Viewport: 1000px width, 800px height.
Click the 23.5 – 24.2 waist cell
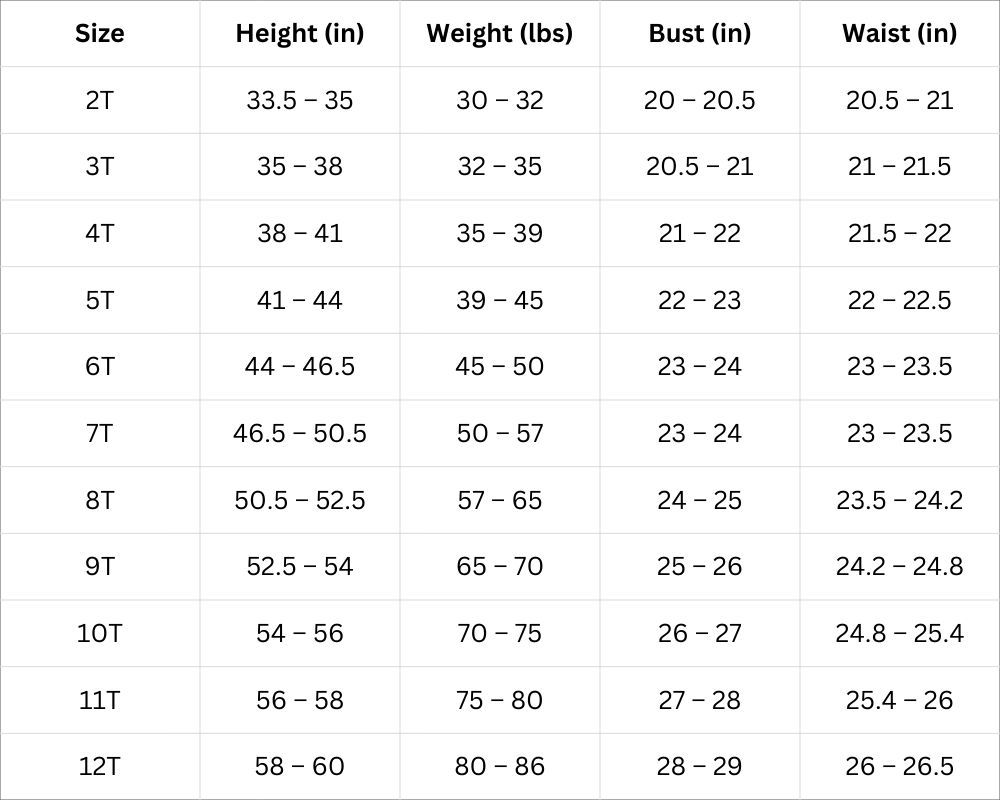coord(899,500)
